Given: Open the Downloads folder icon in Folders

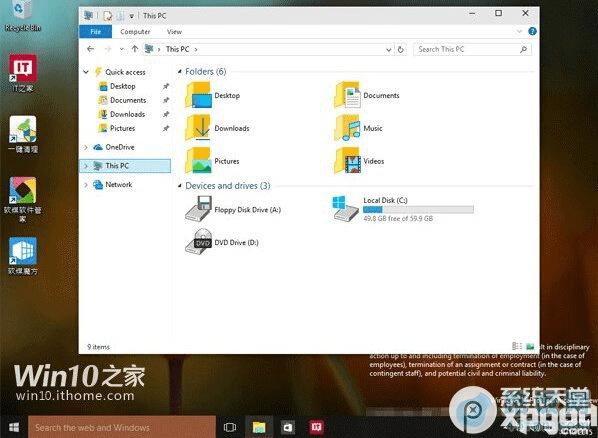Looking at the screenshot, I should coord(198,128).
